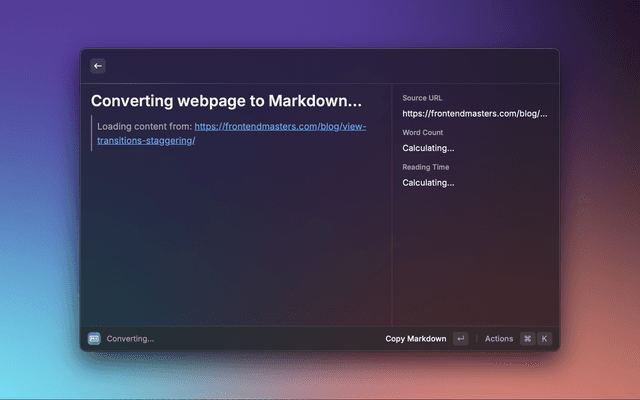Open the frontendmasters.com view-transitions link
This screenshot has height=400, width=640.
pos(280,127)
